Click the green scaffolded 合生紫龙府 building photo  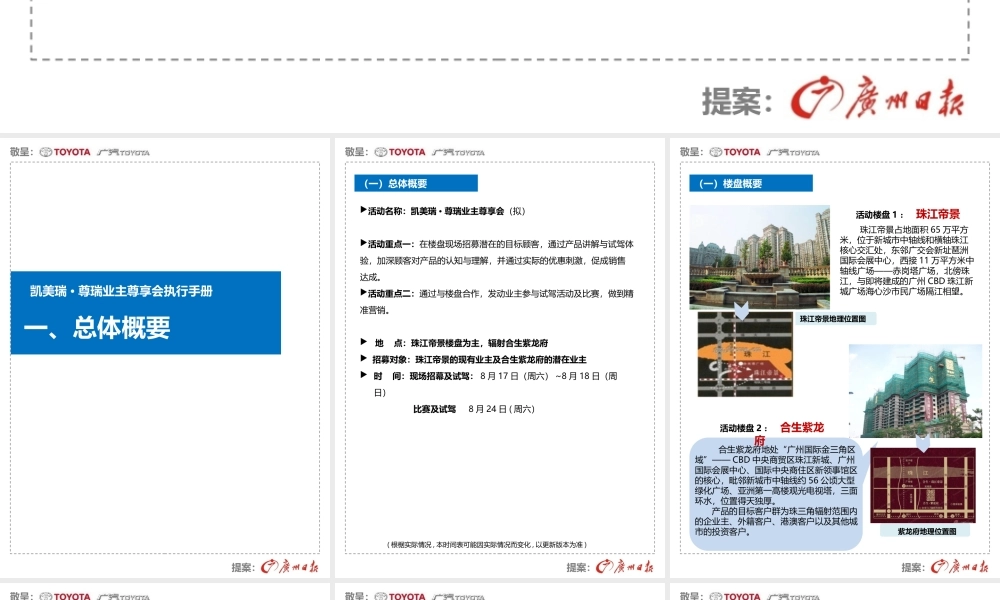(915, 391)
